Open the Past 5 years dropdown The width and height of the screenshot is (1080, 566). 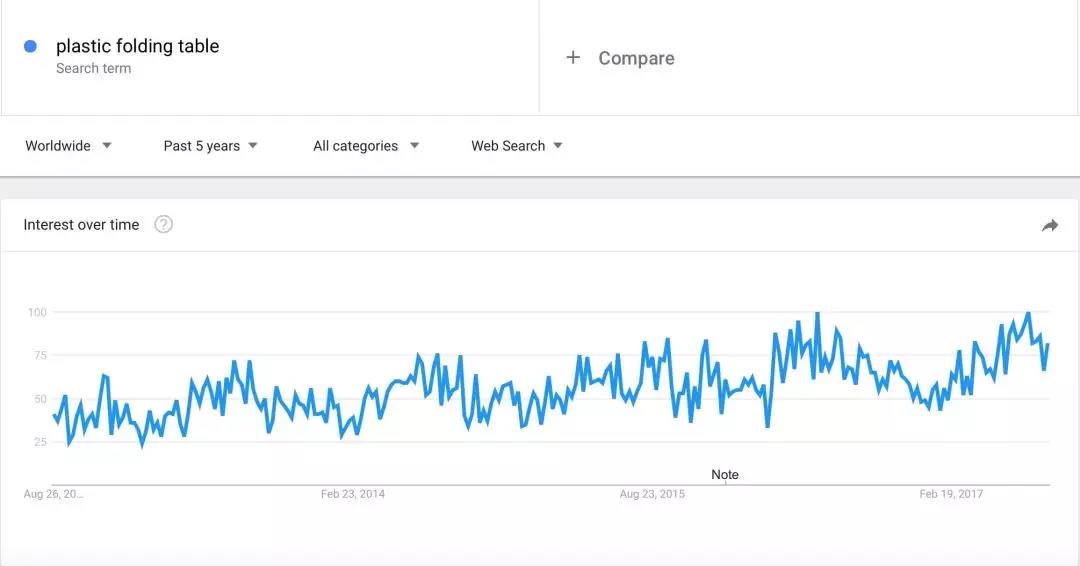pyautogui.click(x=210, y=146)
